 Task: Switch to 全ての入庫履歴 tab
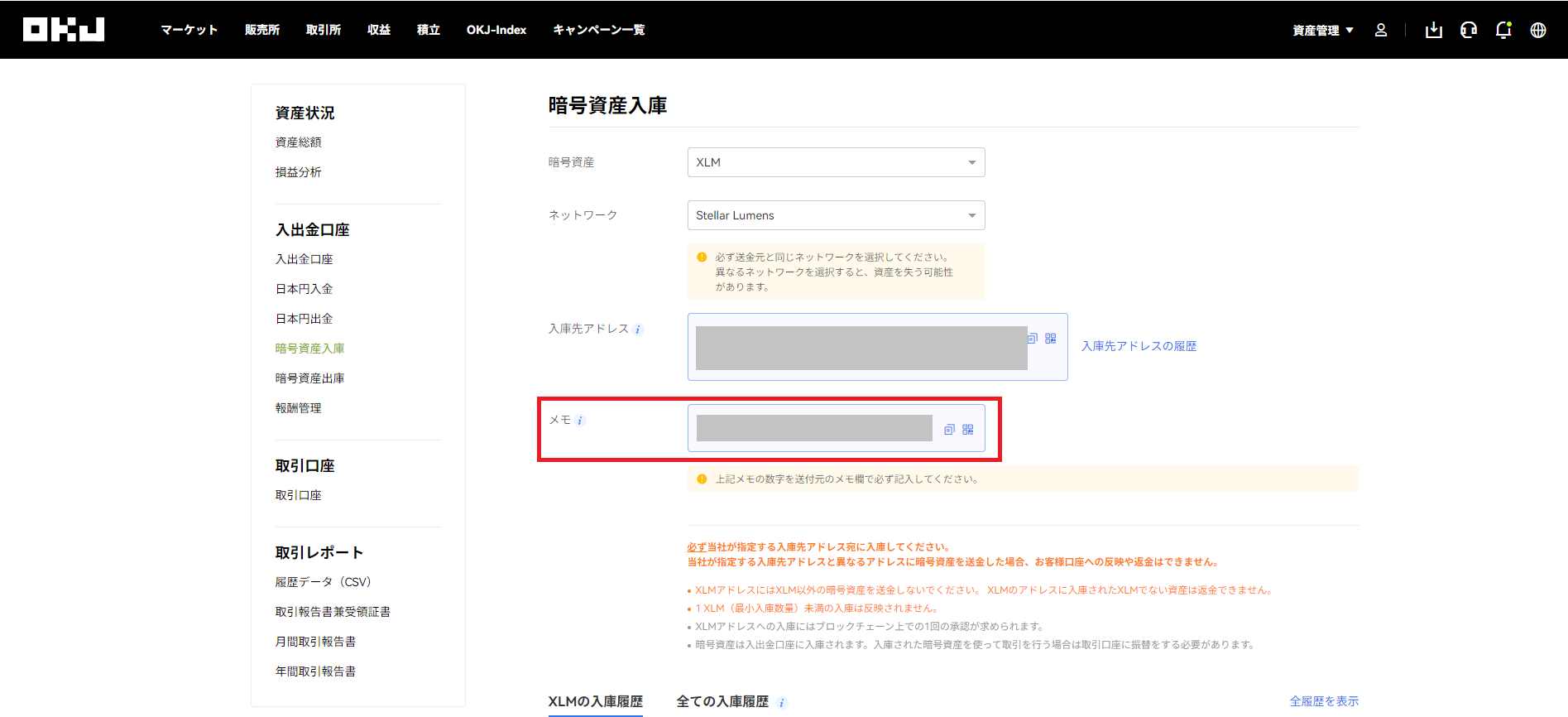point(722,701)
